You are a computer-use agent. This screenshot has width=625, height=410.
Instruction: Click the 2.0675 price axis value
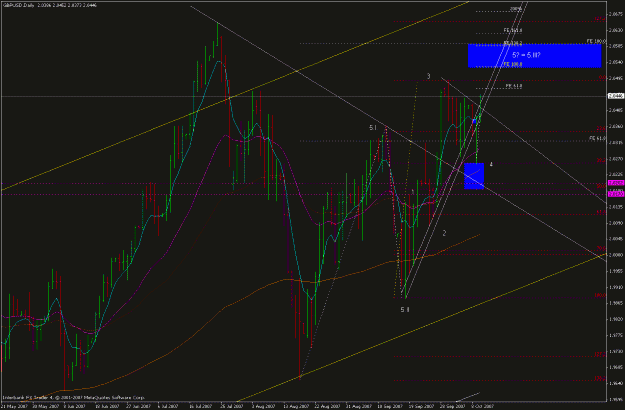tap(615, 14)
